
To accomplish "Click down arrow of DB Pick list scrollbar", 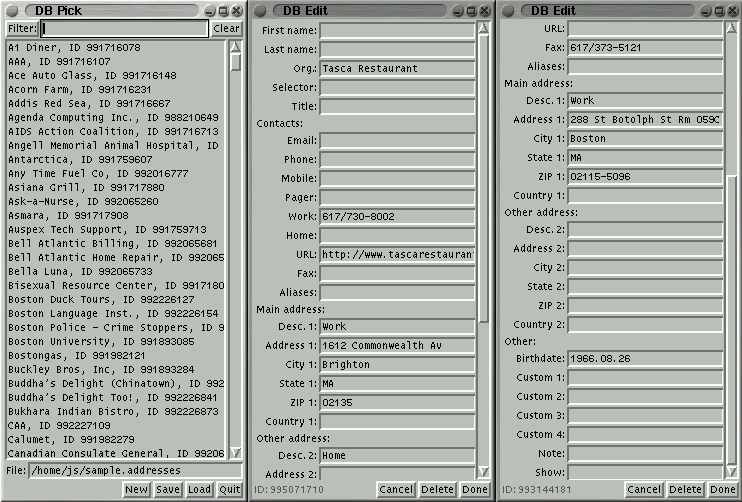I will pos(235,453).
